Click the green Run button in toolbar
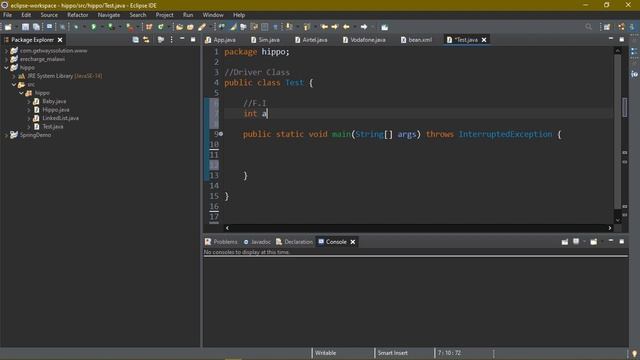 pos(93,27)
